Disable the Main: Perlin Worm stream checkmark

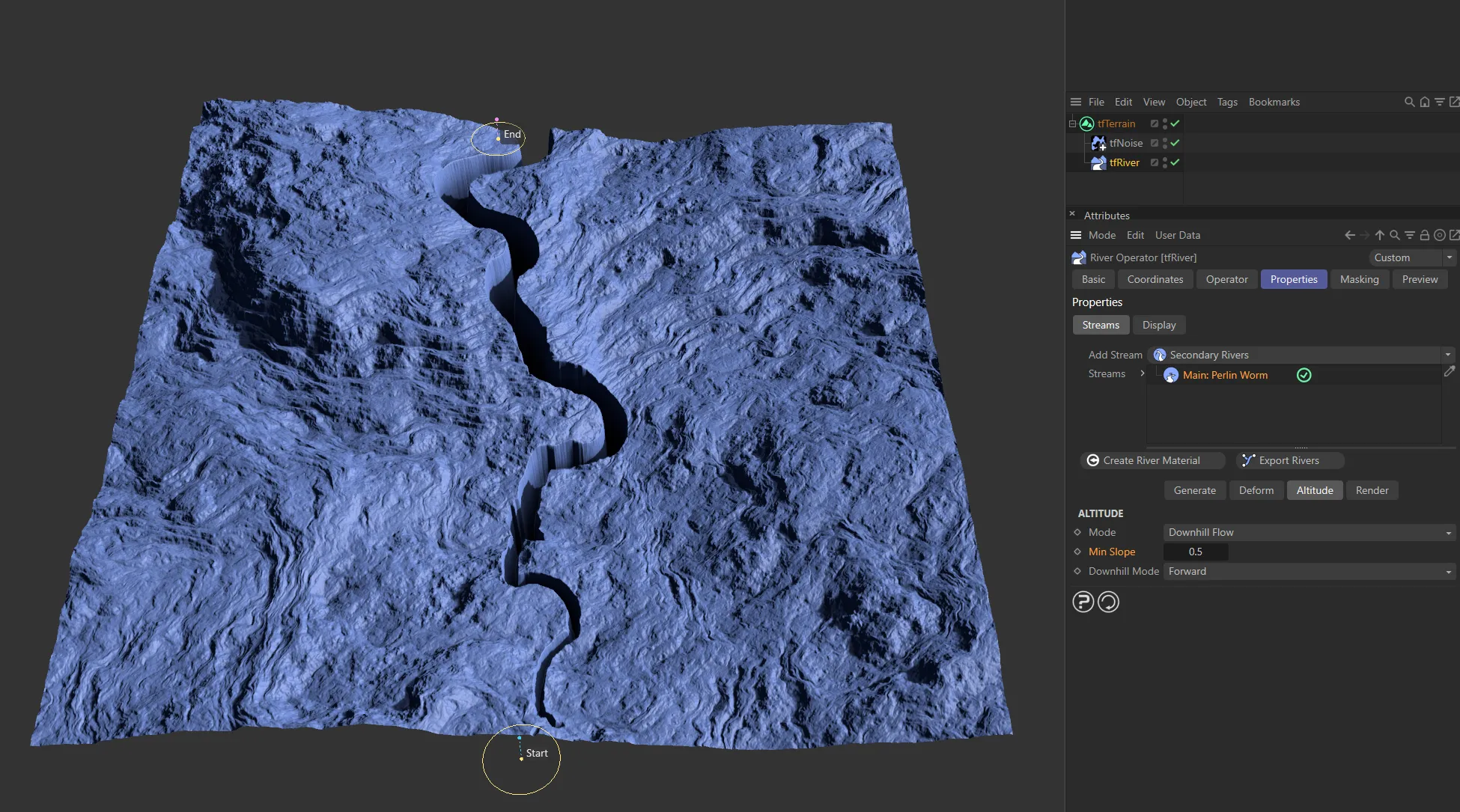coord(1304,375)
